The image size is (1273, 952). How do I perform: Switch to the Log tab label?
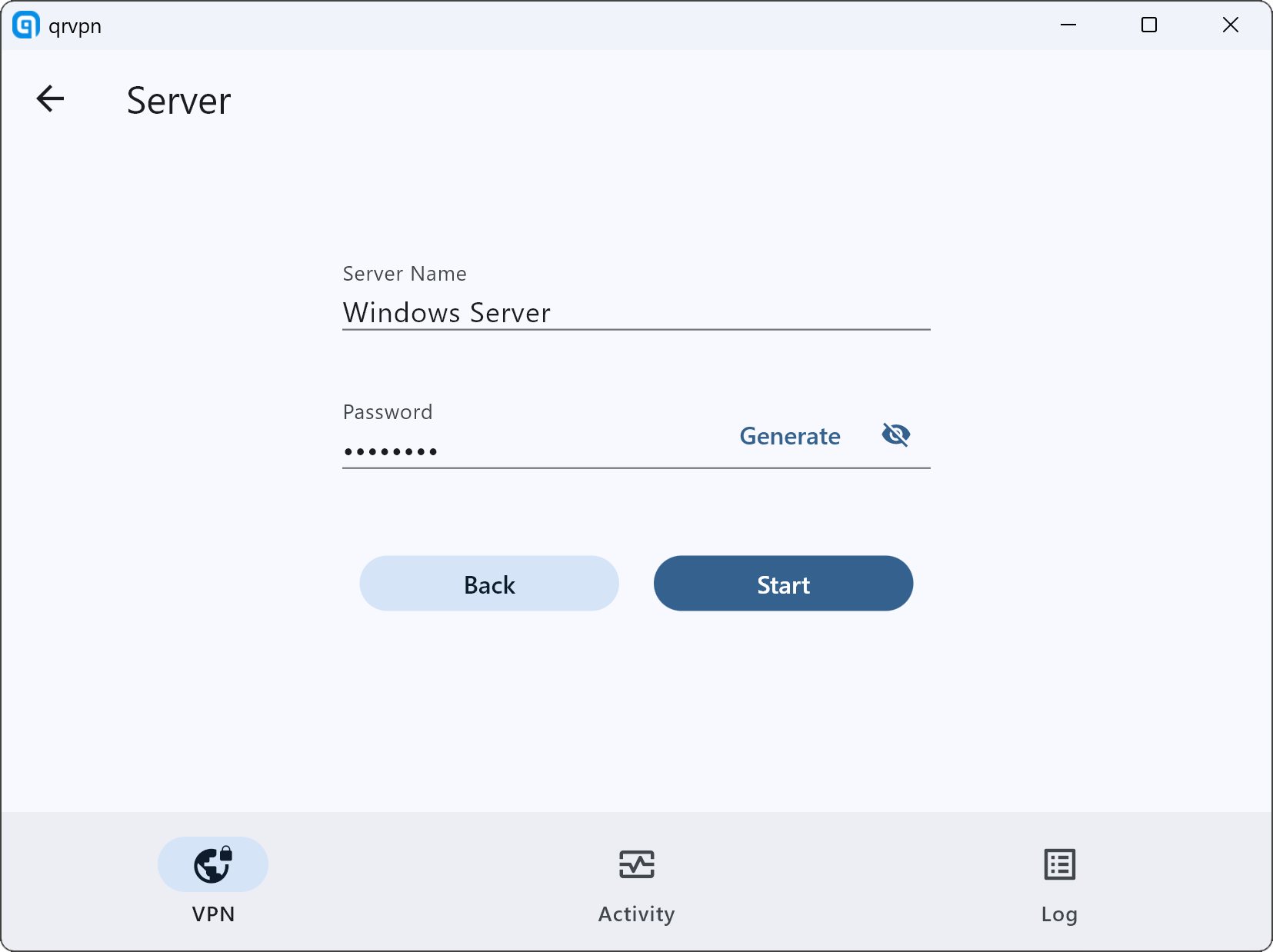(1059, 914)
